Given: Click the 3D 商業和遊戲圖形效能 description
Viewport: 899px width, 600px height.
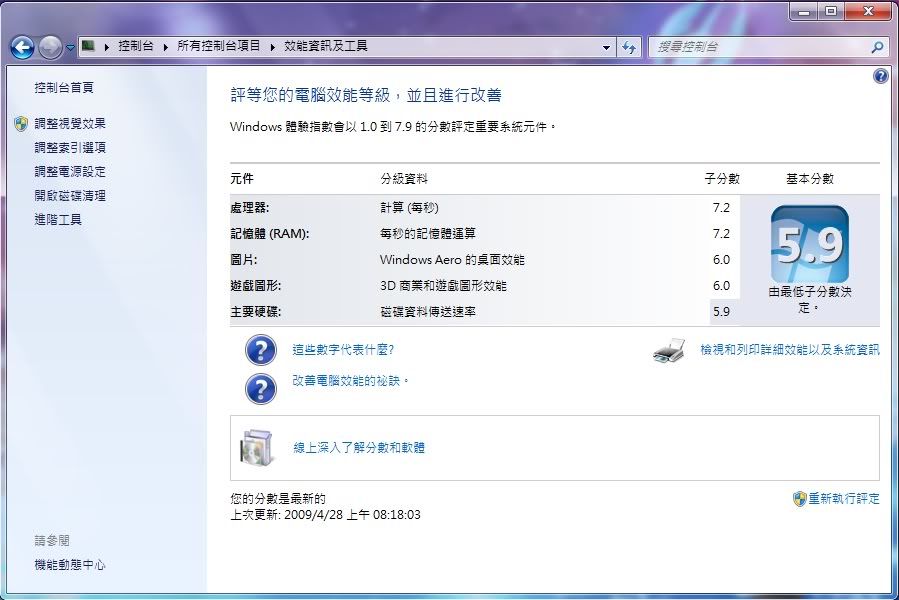Looking at the screenshot, I should pos(443,286).
